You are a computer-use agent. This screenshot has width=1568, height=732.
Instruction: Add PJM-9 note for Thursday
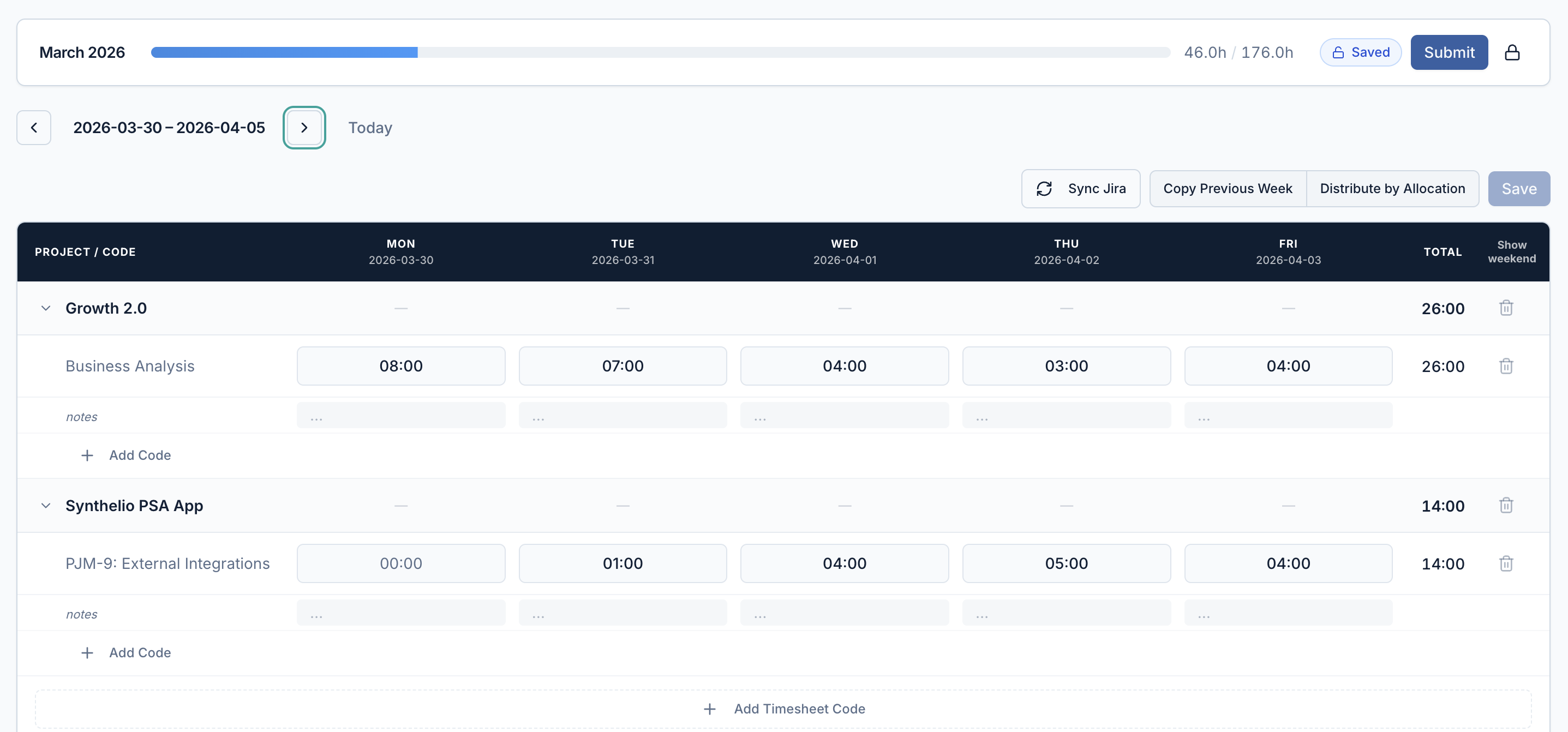1066,612
